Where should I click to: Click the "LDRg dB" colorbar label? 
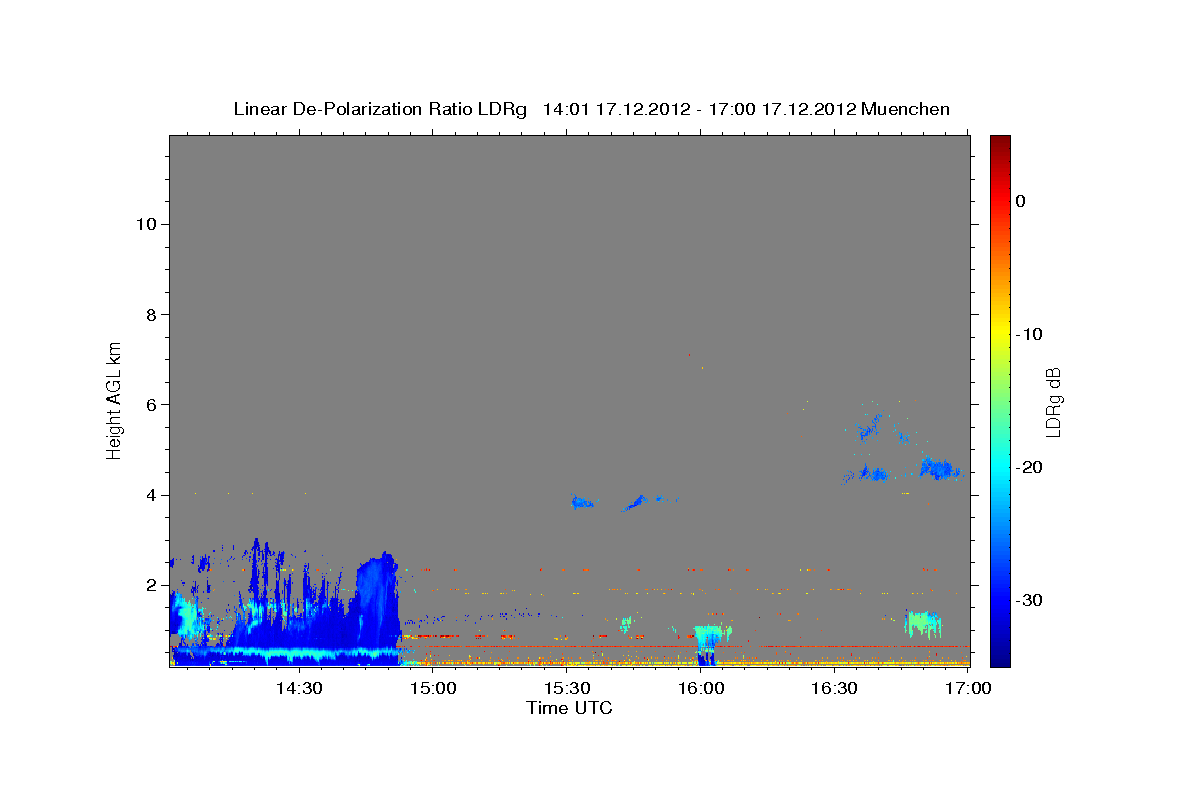[1053, 401]
